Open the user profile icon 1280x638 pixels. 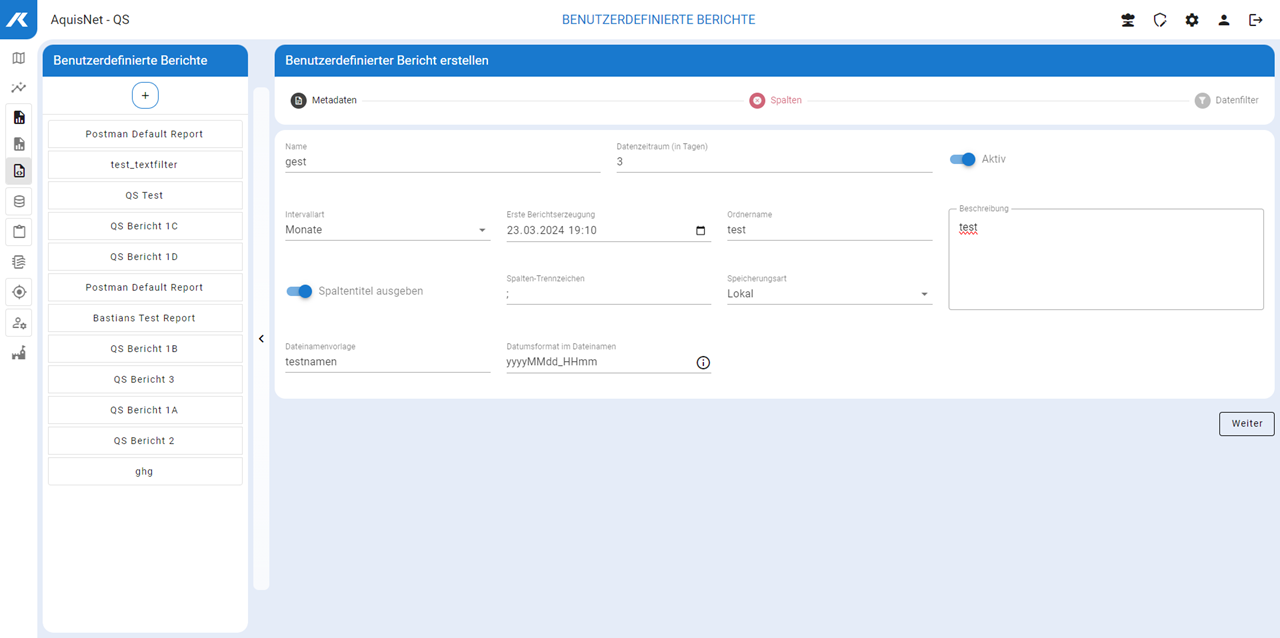pyautogui.click(x=1224, y=20)
